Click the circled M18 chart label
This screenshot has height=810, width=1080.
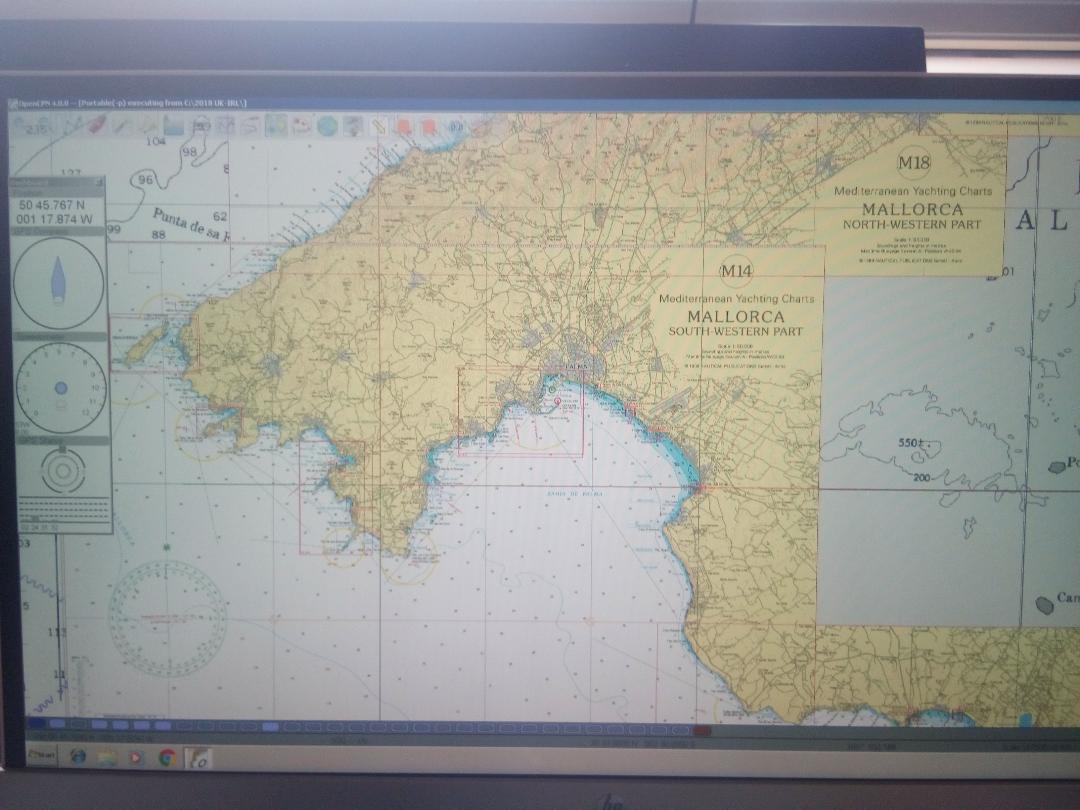tap(913, 163)
